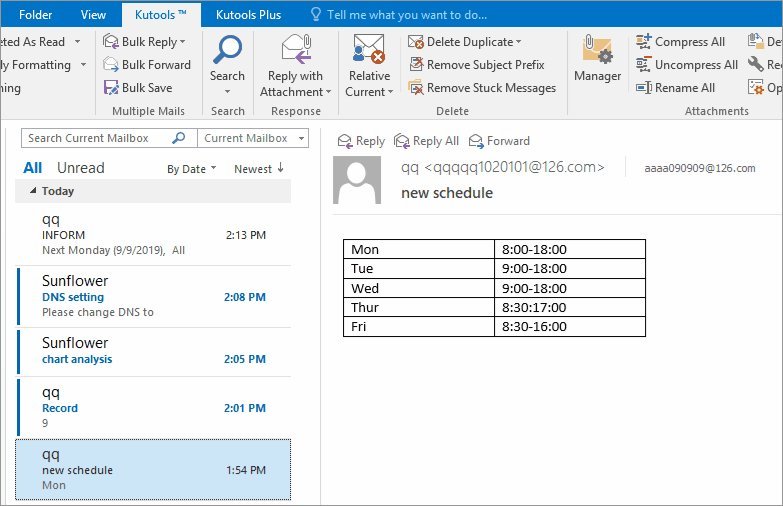Screen dimensions: 783x506
Task: Click the Reply All icon in reading pane
Action: coord(401,141)
